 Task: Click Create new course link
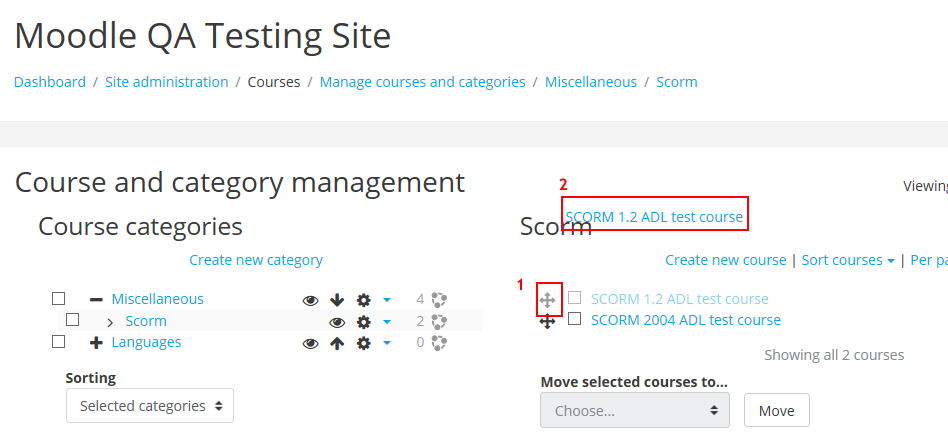[x=726, y=260]
